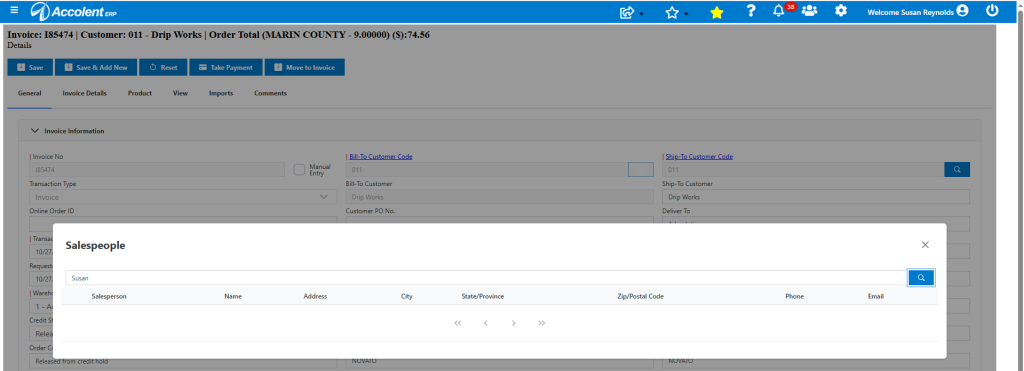Sort by State/Province column header

[483, 297]
